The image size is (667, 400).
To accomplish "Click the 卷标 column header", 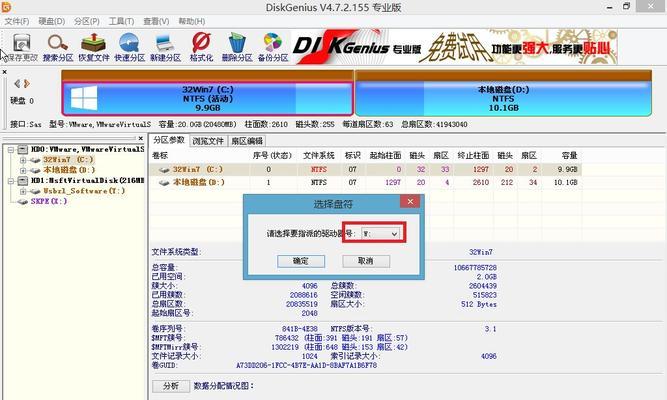I will [x=160, y=155].
